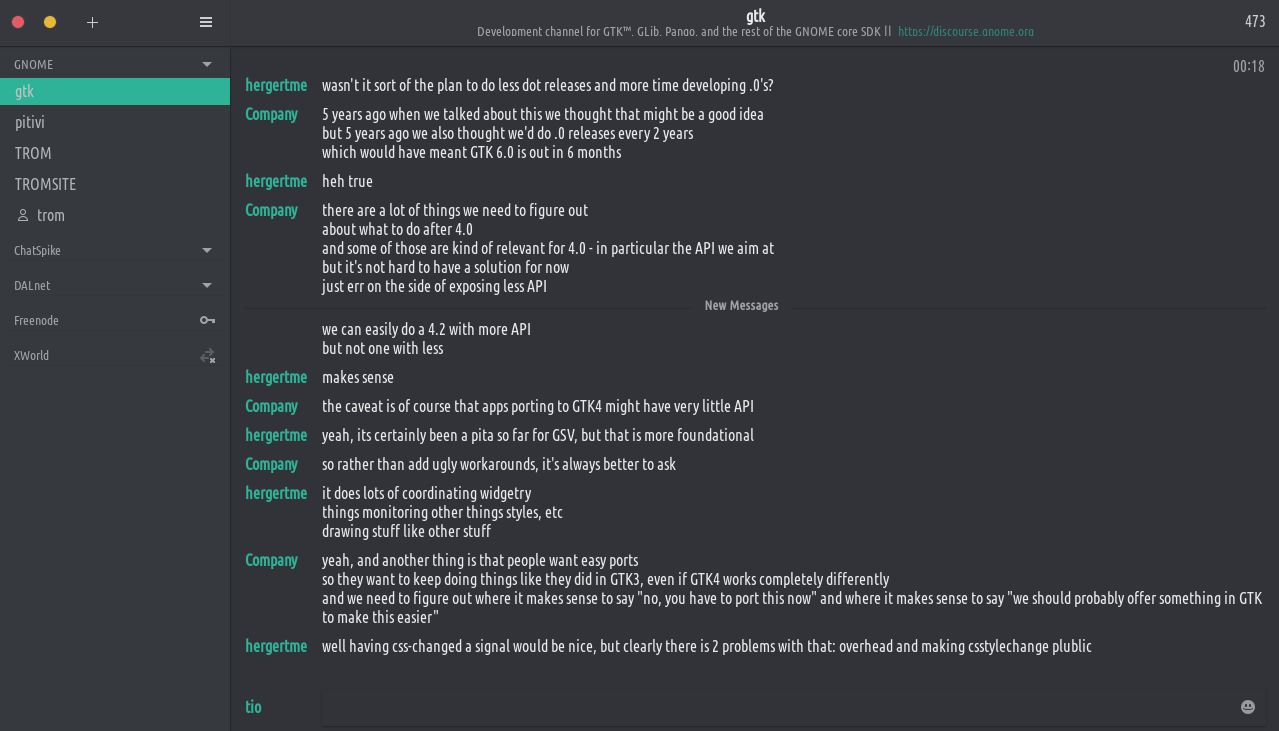The height and width of the screenshot is (731, 1279).
Task: Open the hamburger menu
Action: point(206,22)
